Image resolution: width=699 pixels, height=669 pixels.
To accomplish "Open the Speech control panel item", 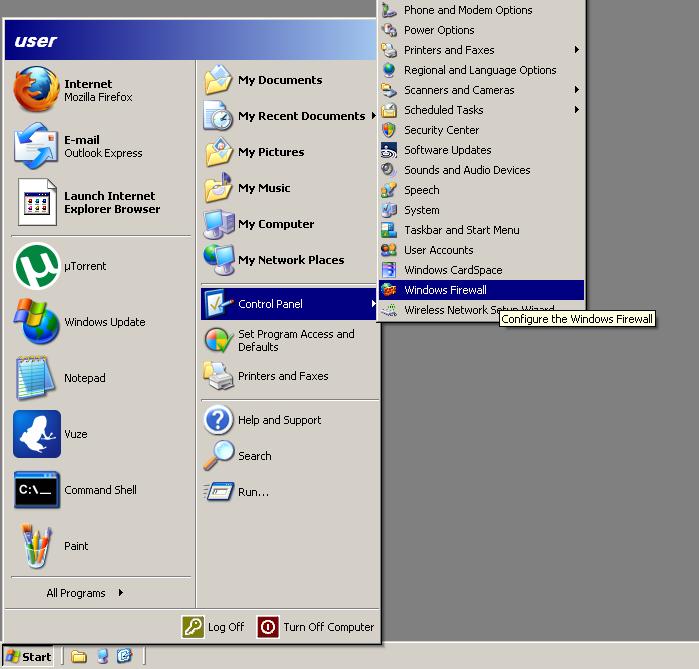I will tap(481, 190).
